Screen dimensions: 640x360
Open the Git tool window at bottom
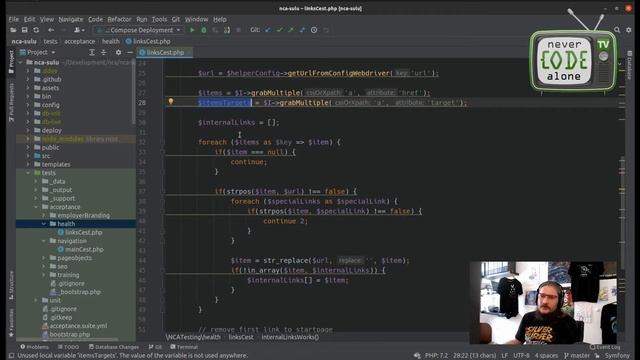point(155,347)
